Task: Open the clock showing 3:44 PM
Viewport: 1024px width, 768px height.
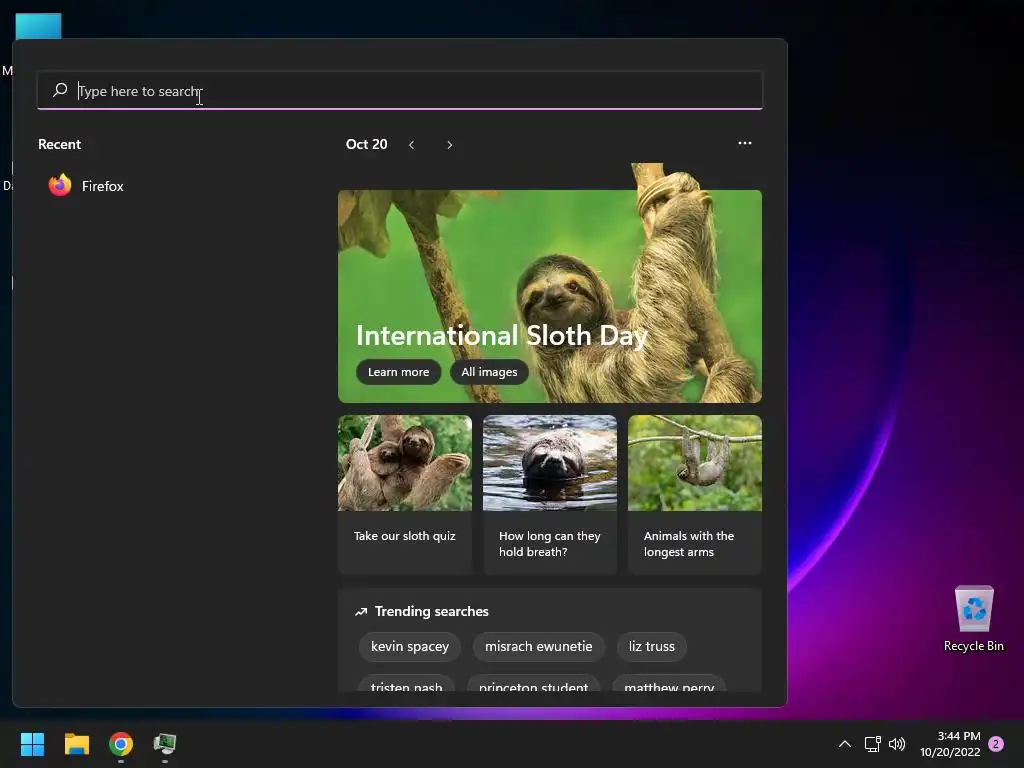Action: pos(950,744)
